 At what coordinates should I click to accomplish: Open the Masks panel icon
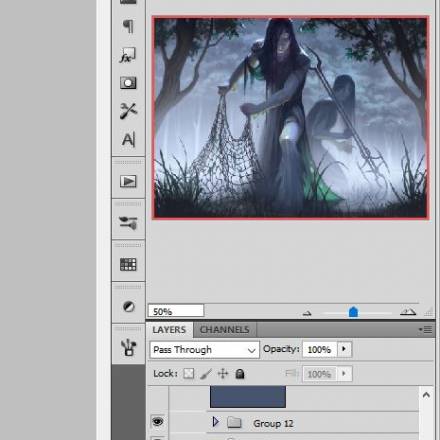(x=128, y=83)
